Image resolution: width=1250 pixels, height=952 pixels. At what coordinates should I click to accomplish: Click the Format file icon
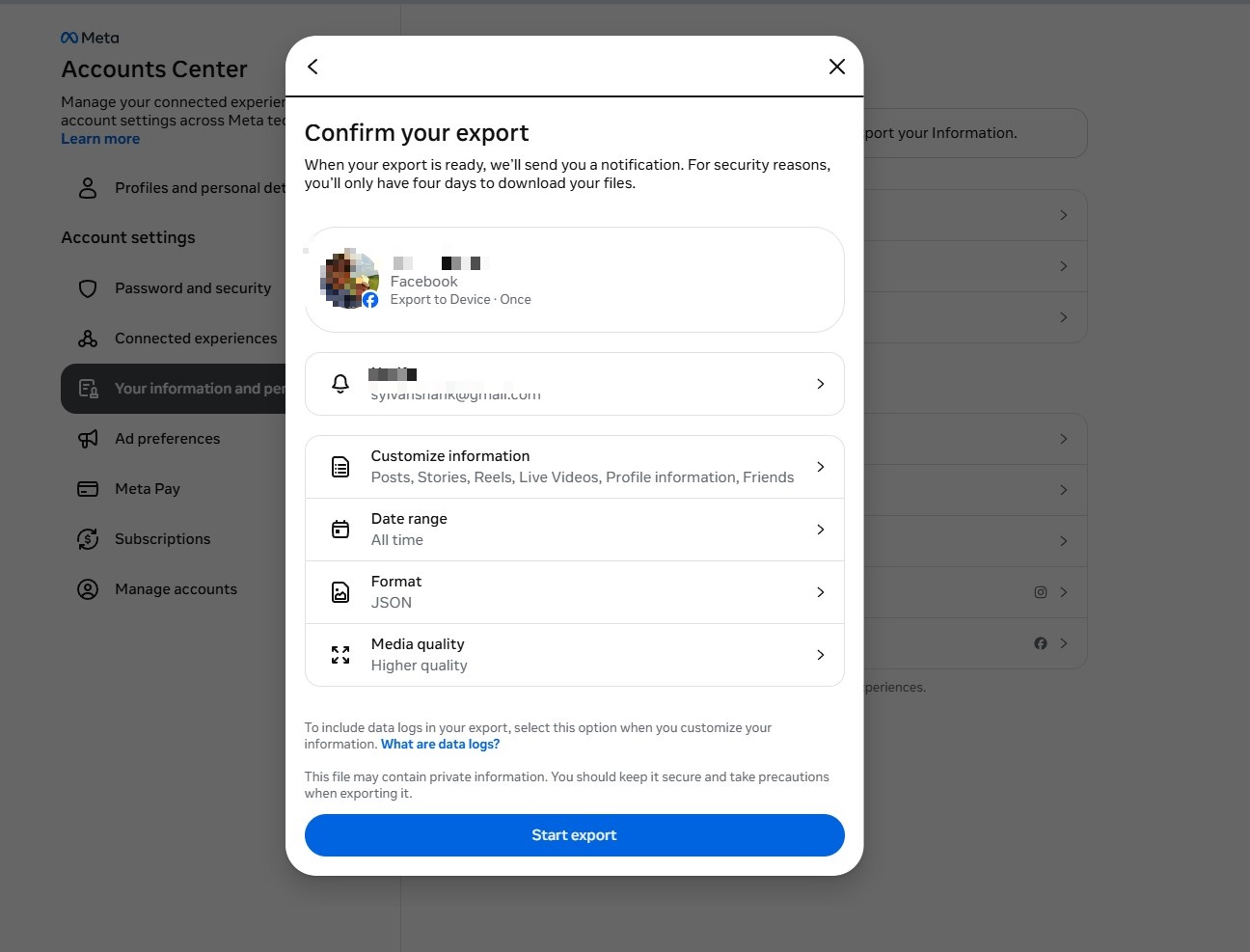tap(340, 592)
